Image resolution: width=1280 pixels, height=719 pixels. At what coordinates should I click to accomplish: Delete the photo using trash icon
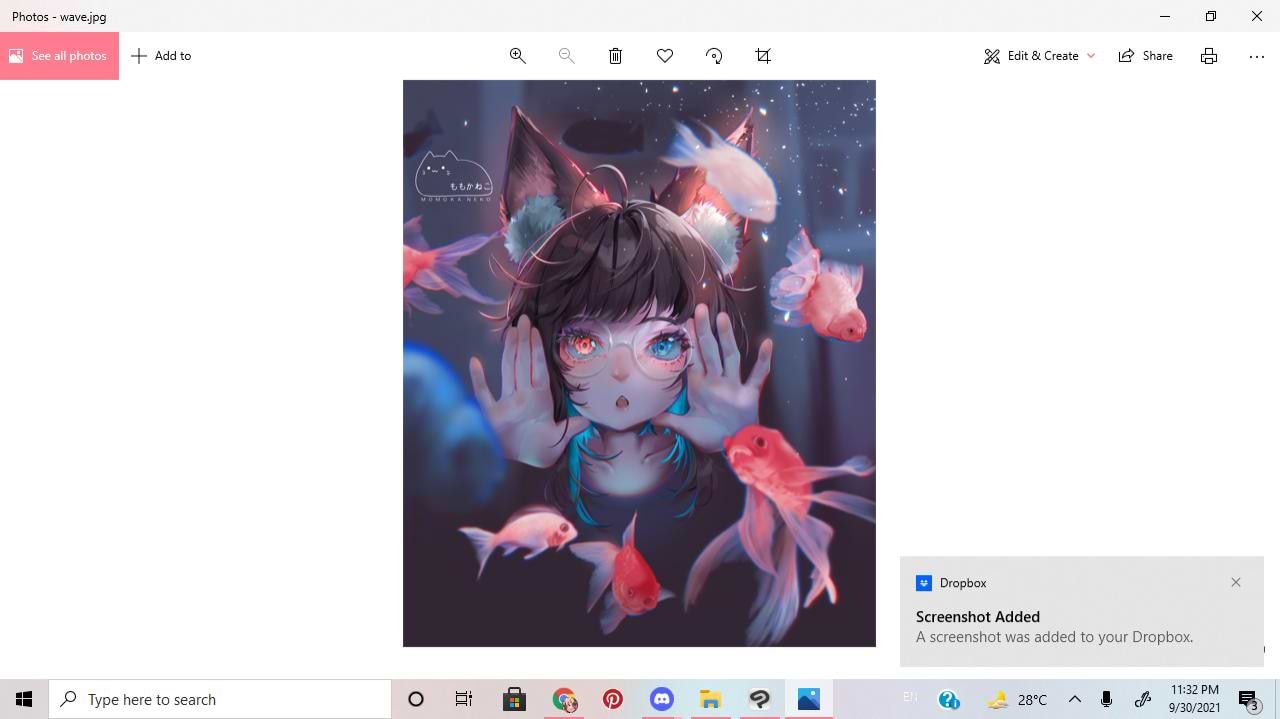coord(615,56)
